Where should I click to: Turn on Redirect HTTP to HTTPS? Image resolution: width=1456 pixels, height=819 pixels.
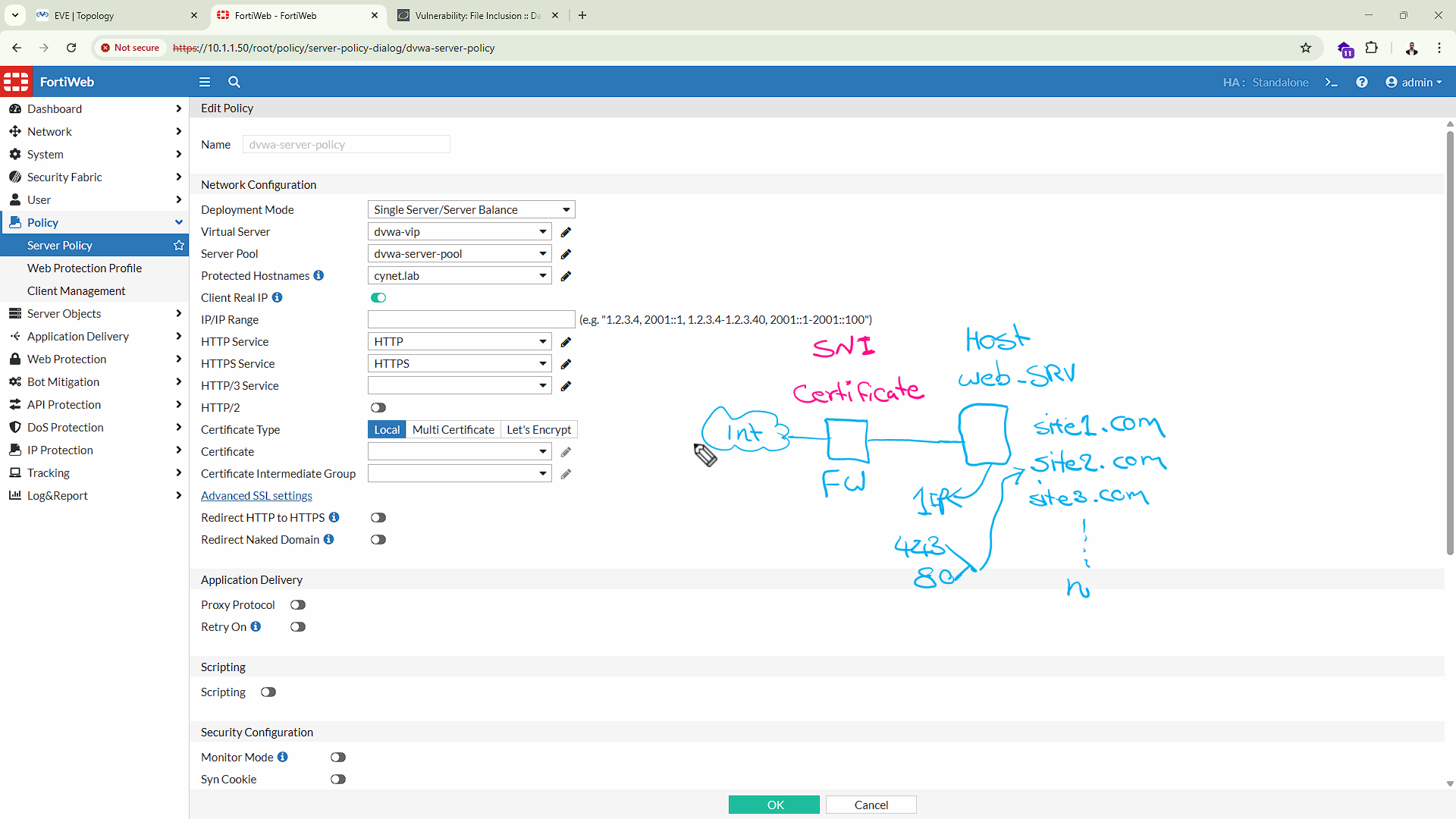click(x=378, y=518)
